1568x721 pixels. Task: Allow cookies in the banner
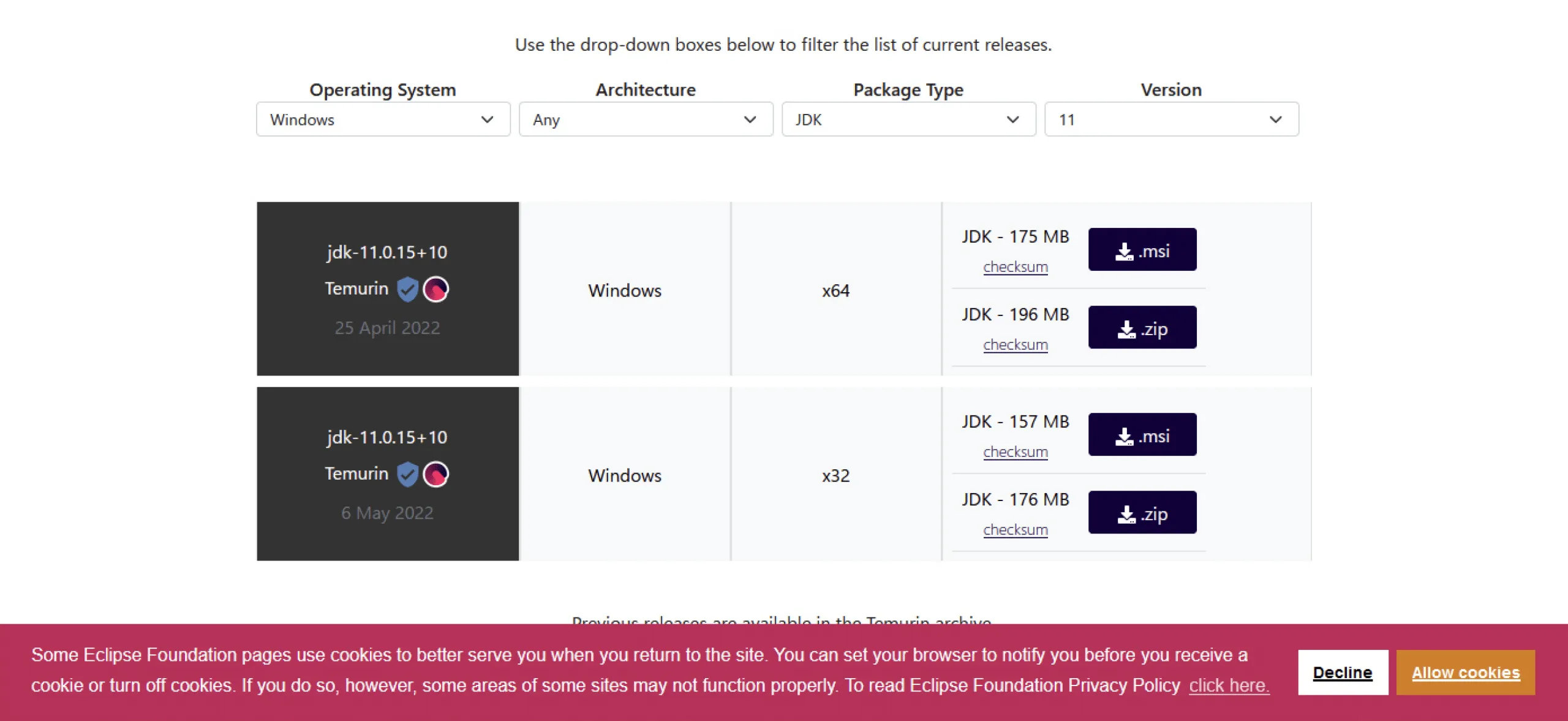[1465, 673]
